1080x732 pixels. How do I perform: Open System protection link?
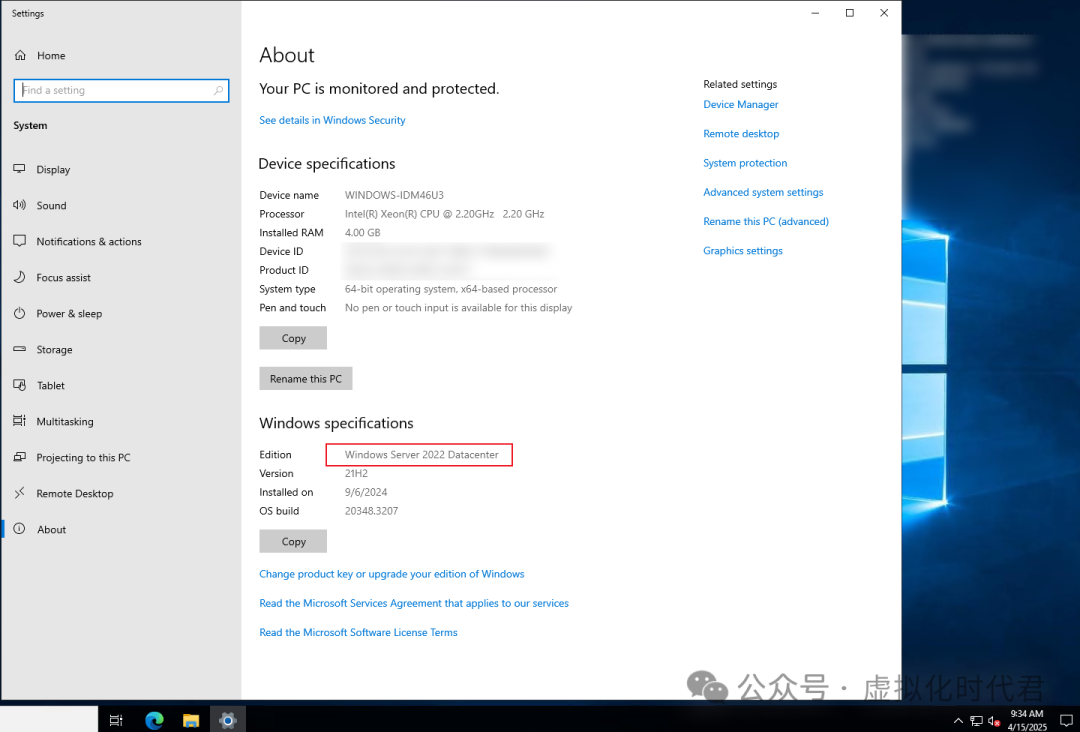pos(745,163)
